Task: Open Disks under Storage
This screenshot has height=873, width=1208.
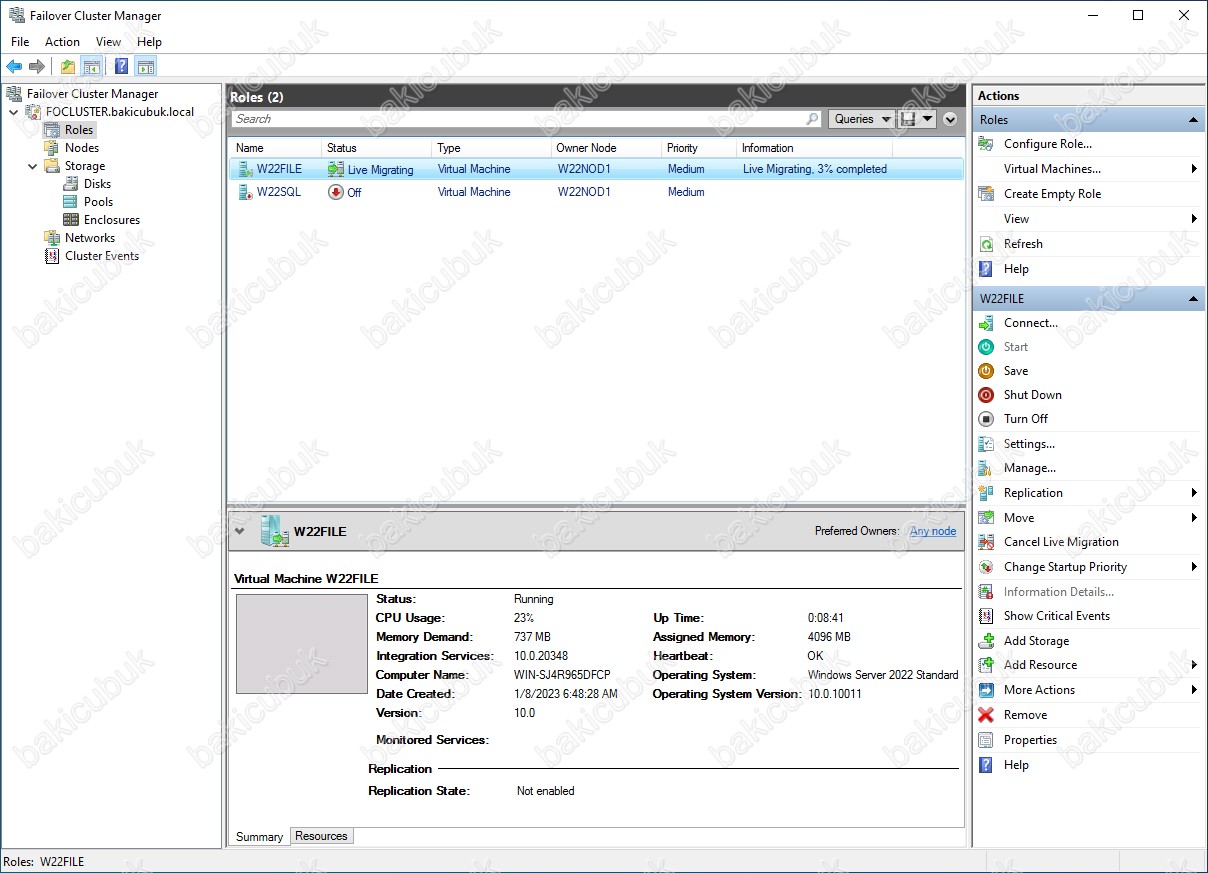Action: tap(98, 184)
